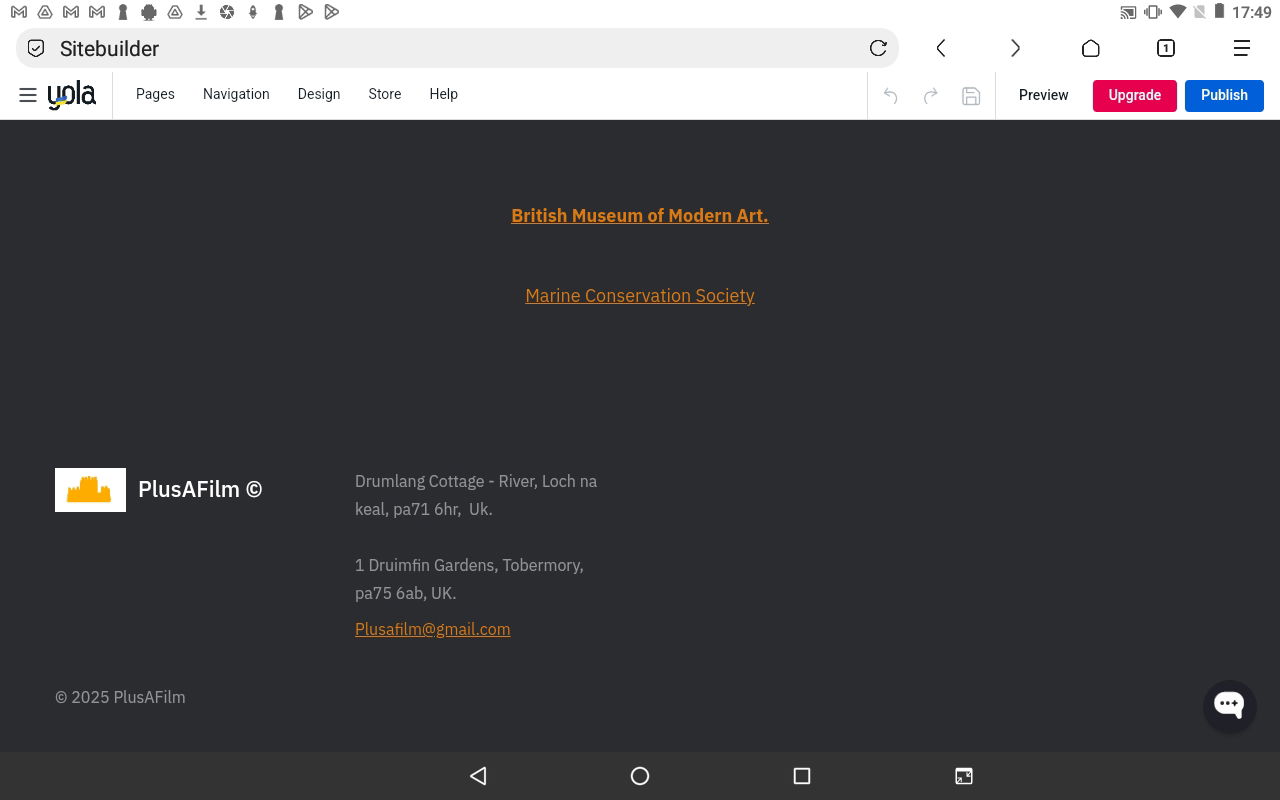Open the live chat support bubble
1280x800 pixels.
(x=1229, y=705)
